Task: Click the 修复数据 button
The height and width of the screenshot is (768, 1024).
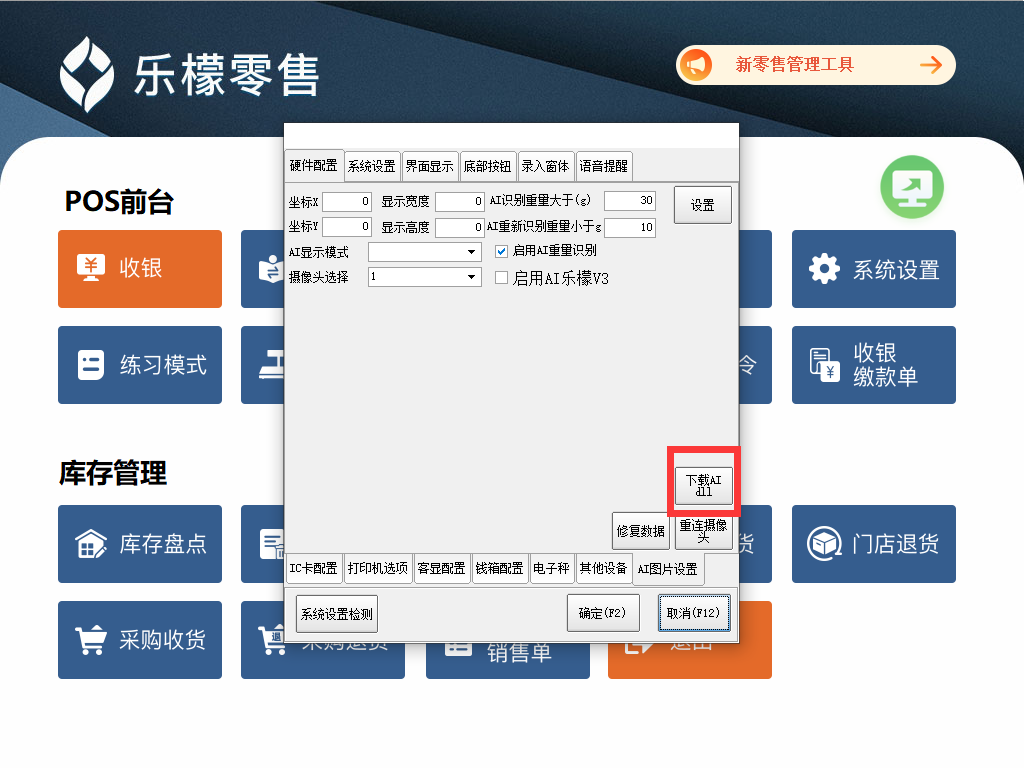Action: pos(641,531)
